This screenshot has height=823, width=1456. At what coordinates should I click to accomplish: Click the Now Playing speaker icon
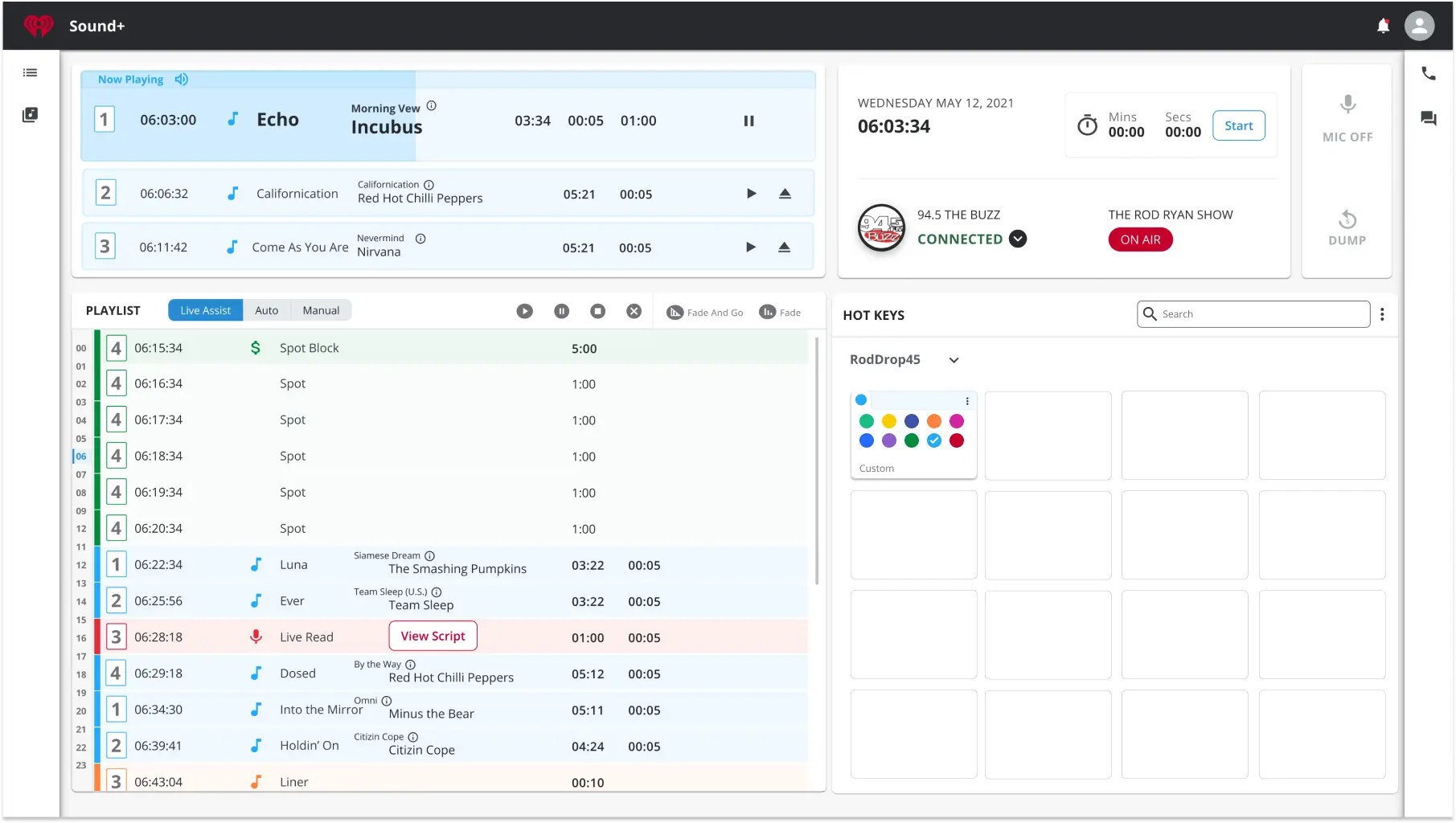(182, 79)
